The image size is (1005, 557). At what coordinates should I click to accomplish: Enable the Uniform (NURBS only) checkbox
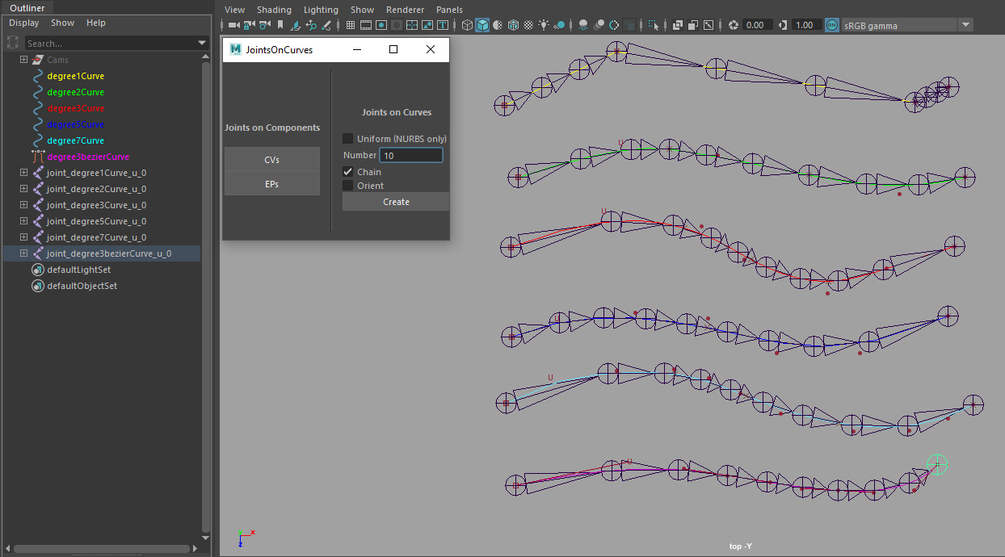(x=347, y=138)
